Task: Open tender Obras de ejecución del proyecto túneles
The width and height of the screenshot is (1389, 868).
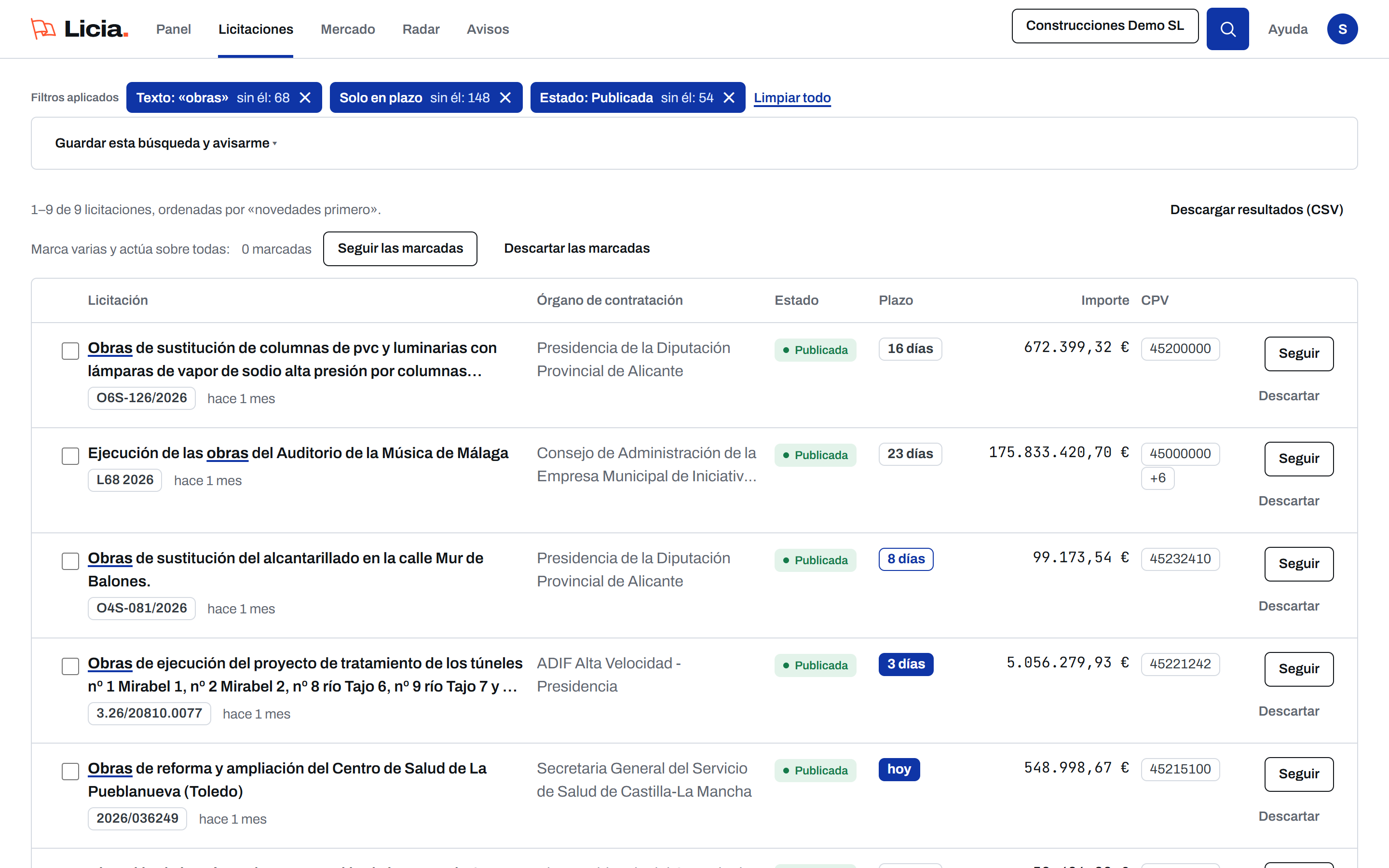Action: click(x=305, y=675)
